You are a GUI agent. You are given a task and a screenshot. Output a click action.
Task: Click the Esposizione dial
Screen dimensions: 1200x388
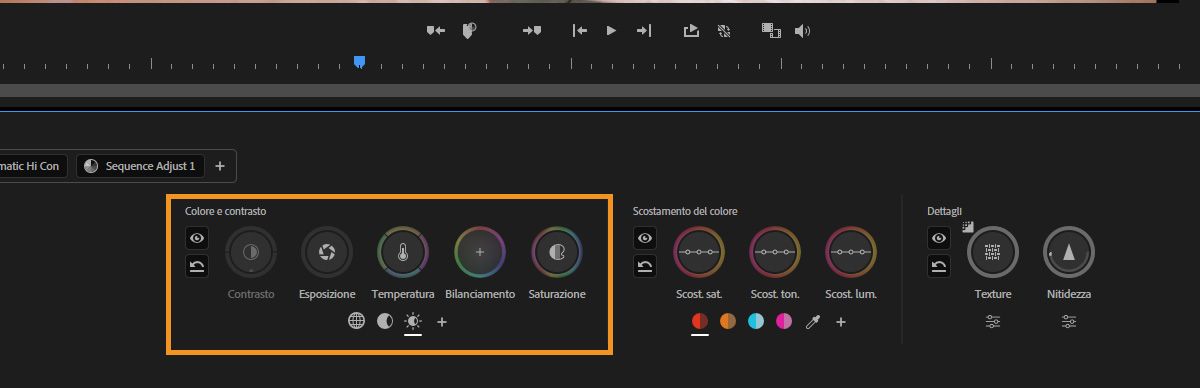point(327,253)
